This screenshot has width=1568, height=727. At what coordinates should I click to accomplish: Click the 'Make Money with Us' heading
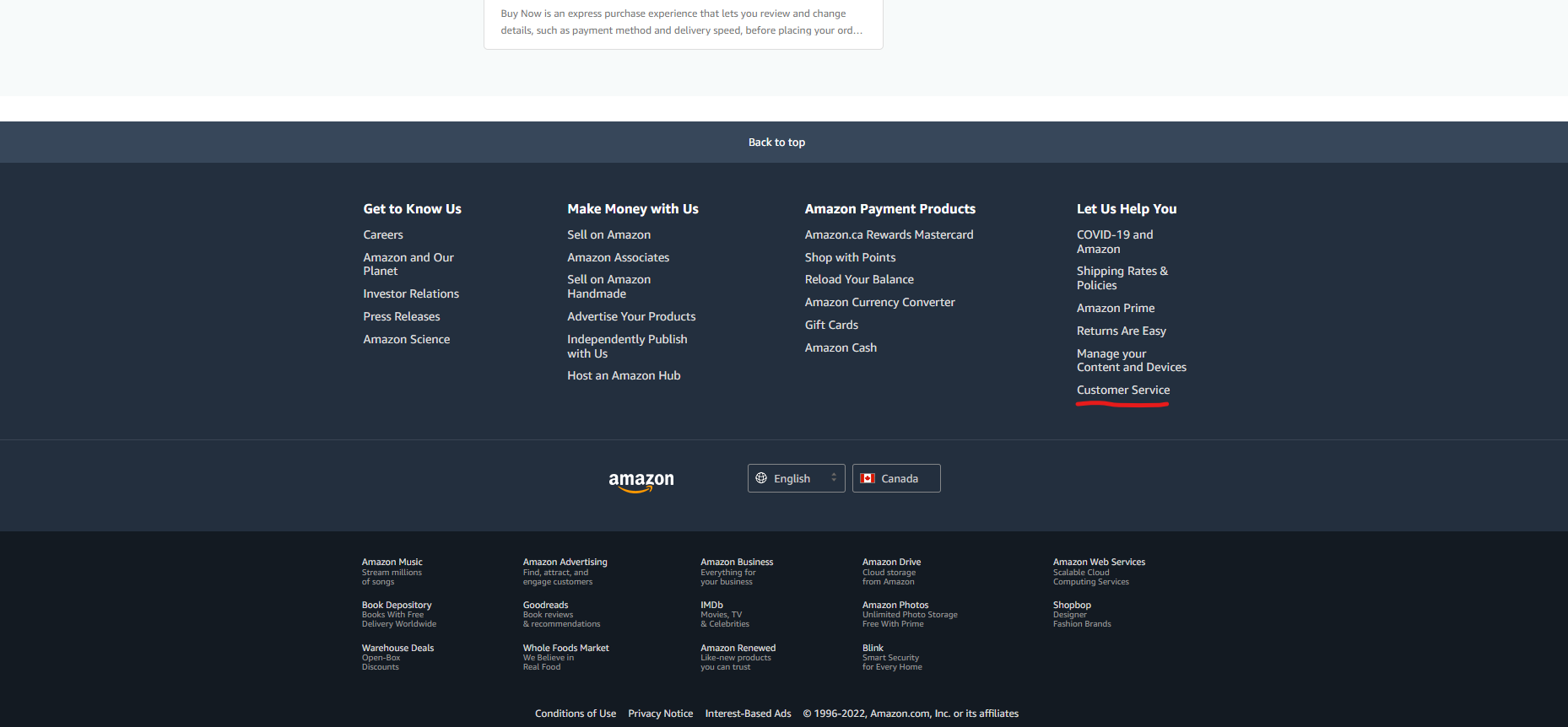(x=633, y=209)
